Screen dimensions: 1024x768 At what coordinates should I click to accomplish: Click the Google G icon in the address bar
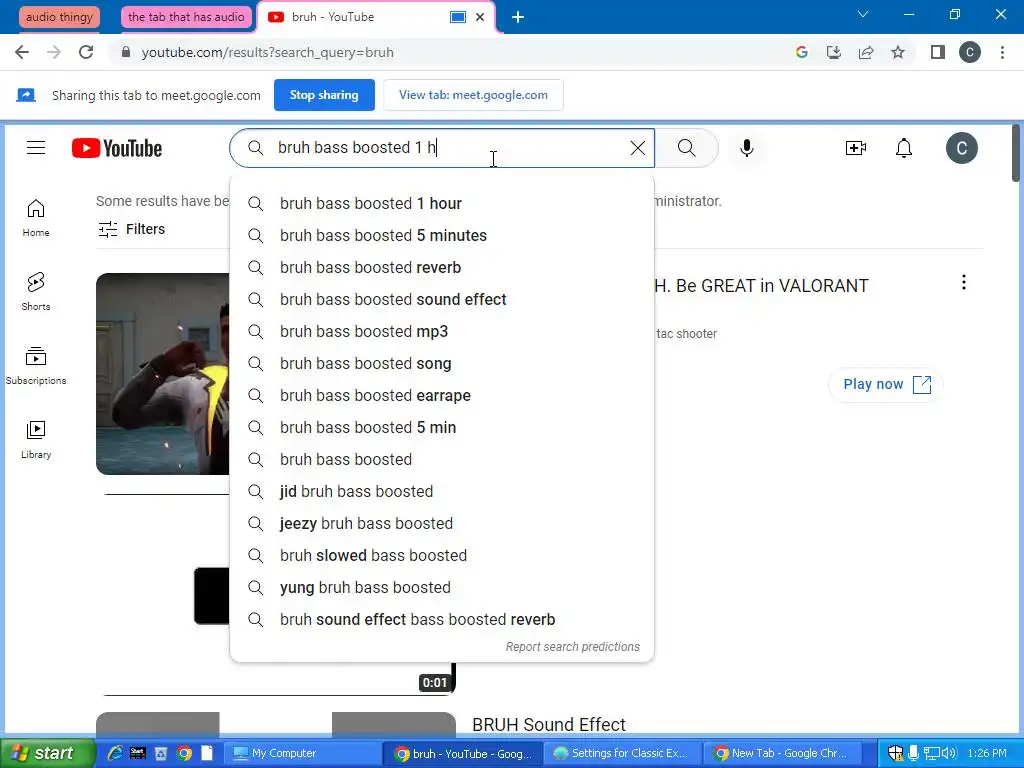coord(802,52)
